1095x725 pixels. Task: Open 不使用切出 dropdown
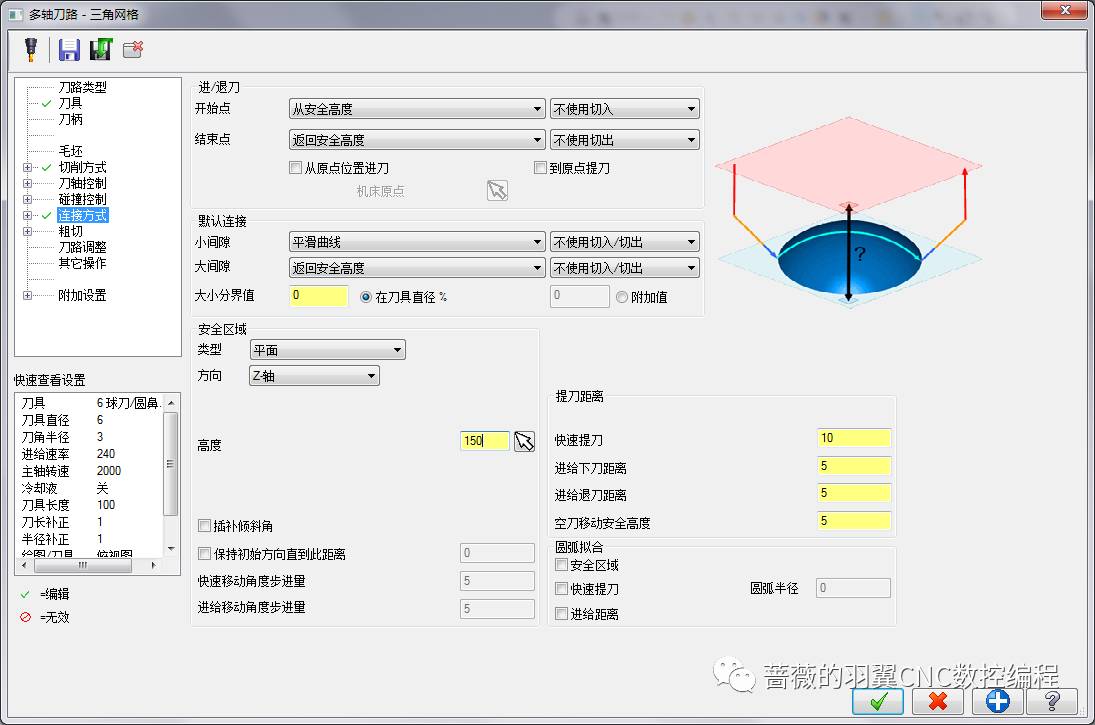(624, 140)
